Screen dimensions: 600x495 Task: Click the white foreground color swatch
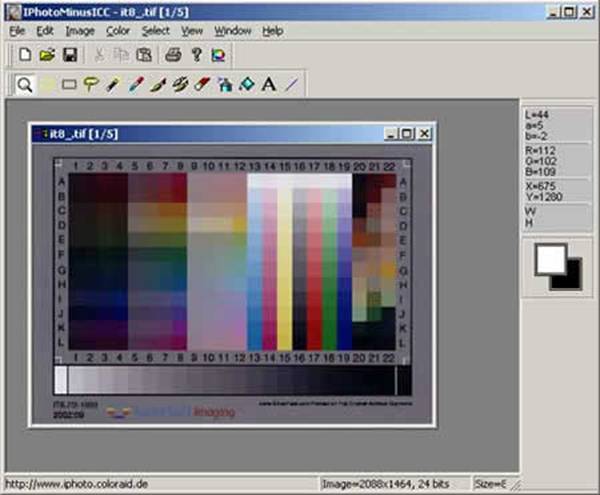(549, 260)
